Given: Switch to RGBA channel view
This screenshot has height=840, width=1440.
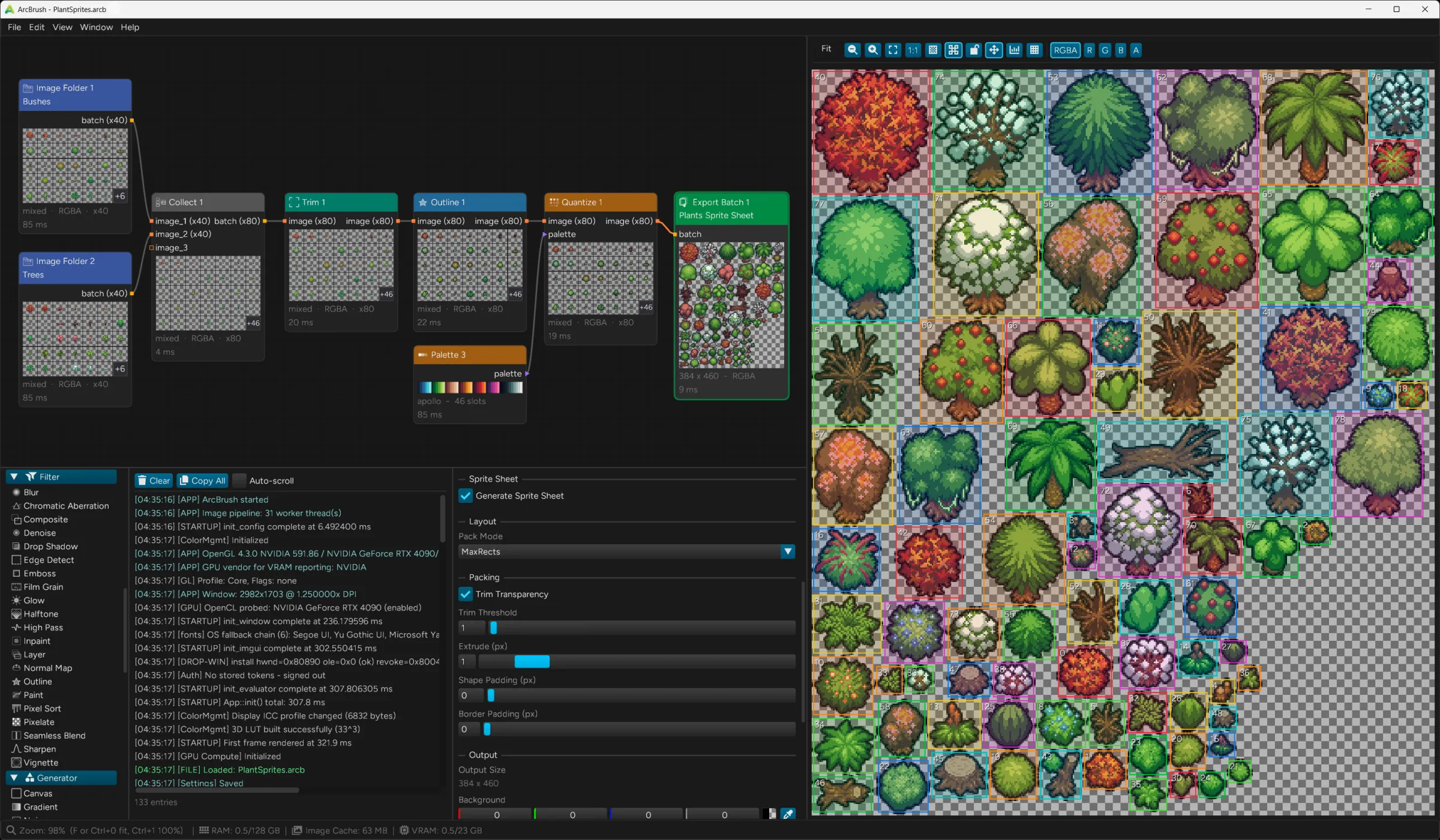Looking at the screenshot, I should [1065, 50].
